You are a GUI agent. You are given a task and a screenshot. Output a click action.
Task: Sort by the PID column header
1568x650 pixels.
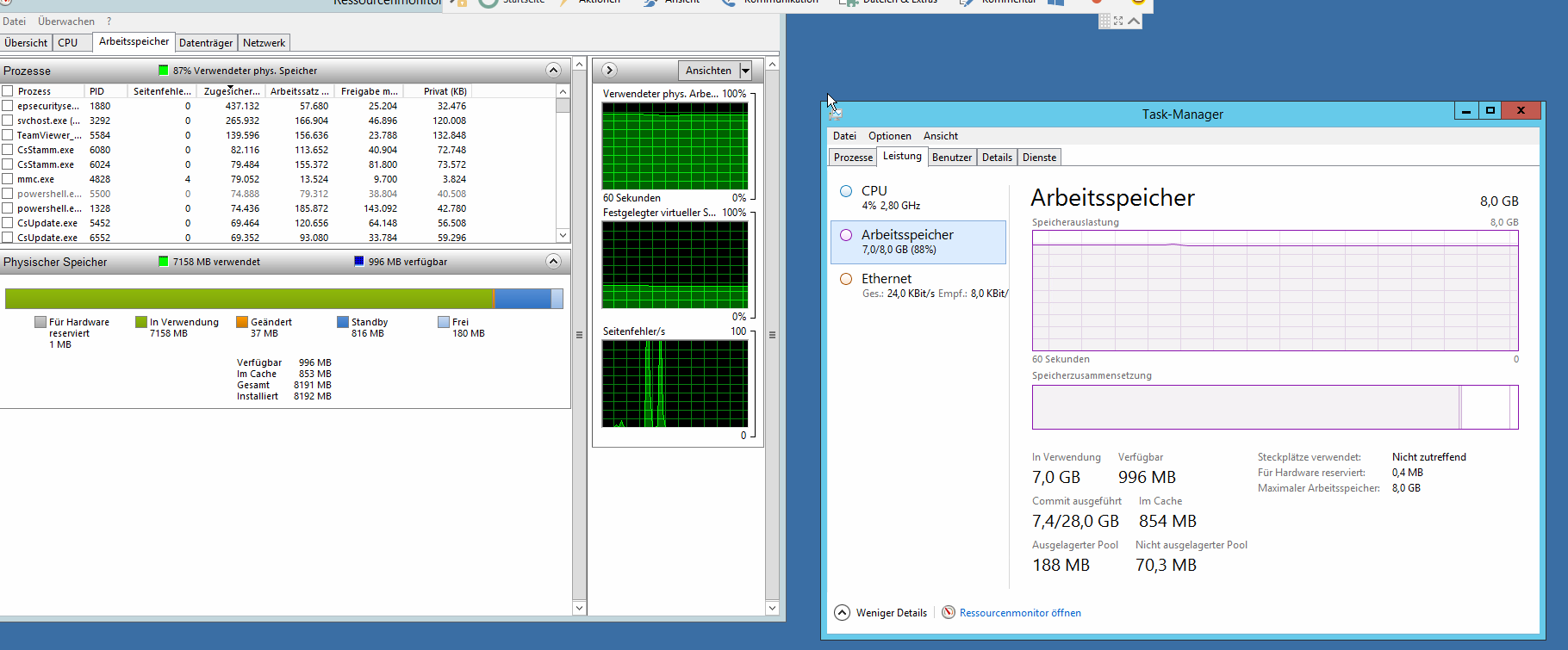pos(106,91)
